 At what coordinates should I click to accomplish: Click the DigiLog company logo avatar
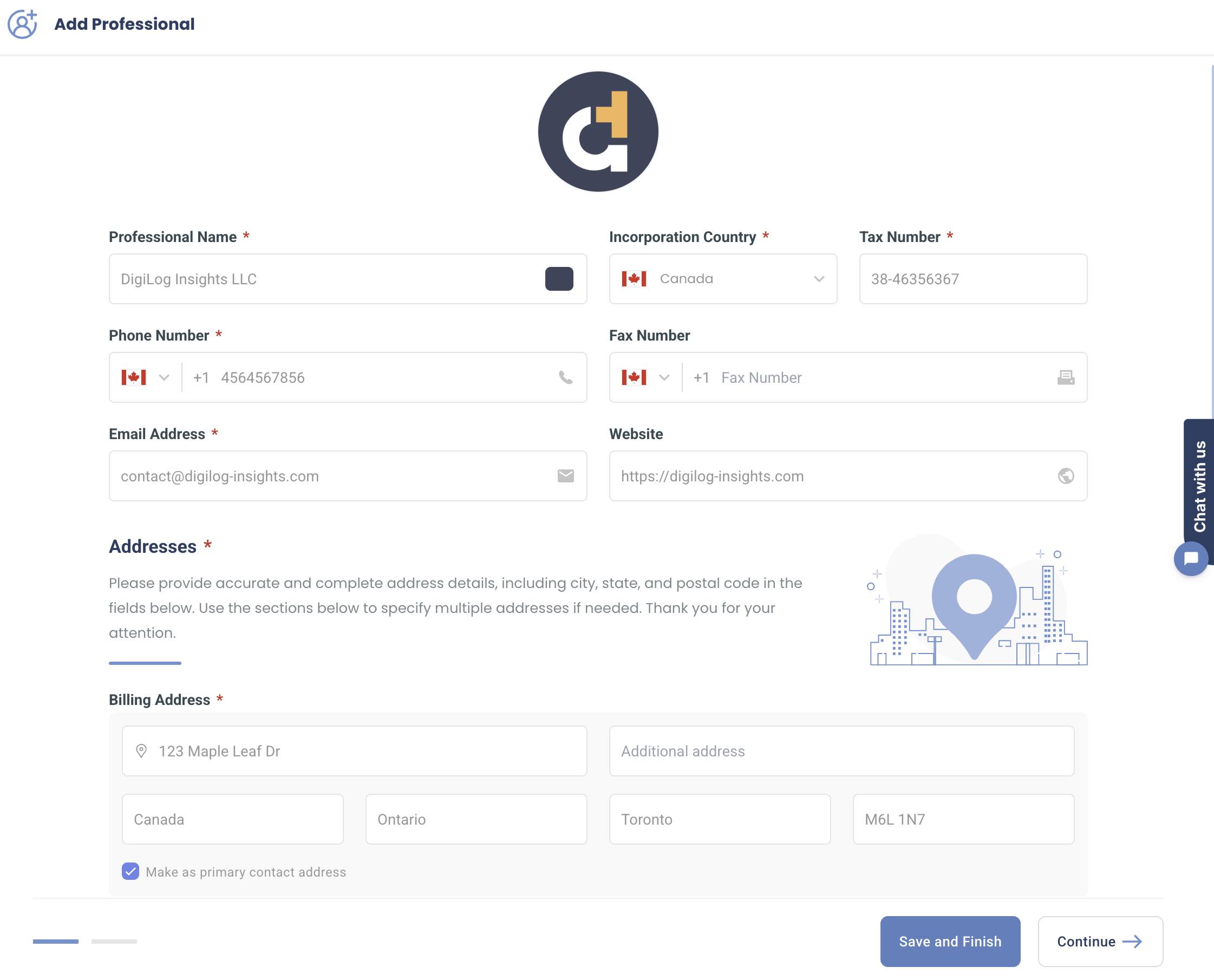tap(598, 132)
